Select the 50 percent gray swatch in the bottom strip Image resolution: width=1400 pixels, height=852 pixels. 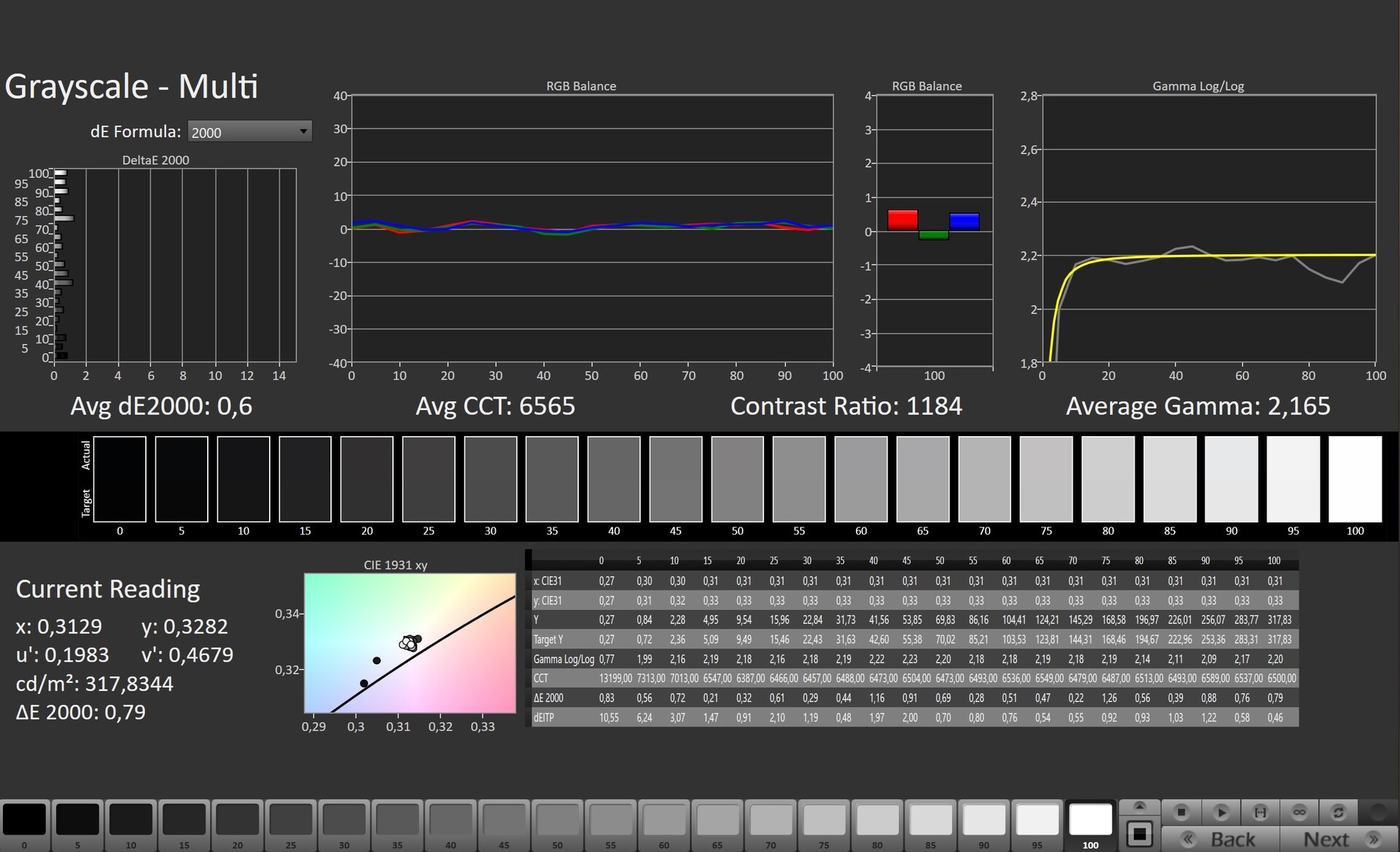(x=557, y=820)
